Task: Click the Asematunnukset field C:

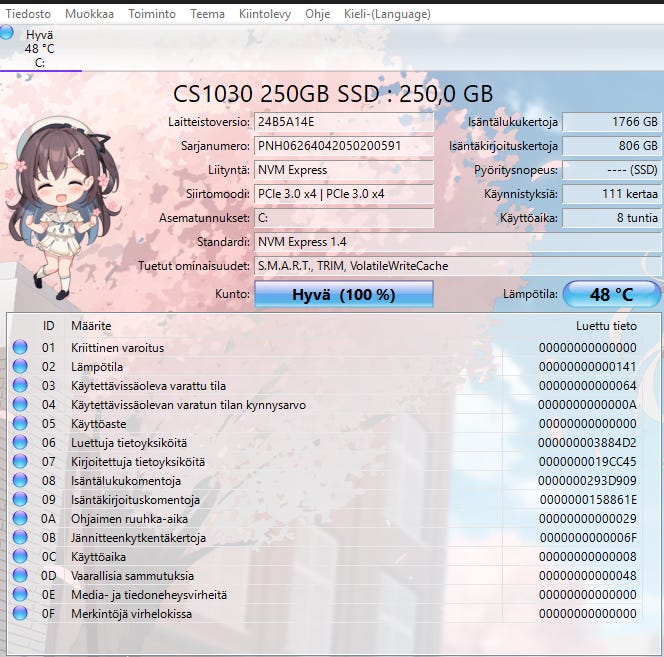Action: [344, 218]
